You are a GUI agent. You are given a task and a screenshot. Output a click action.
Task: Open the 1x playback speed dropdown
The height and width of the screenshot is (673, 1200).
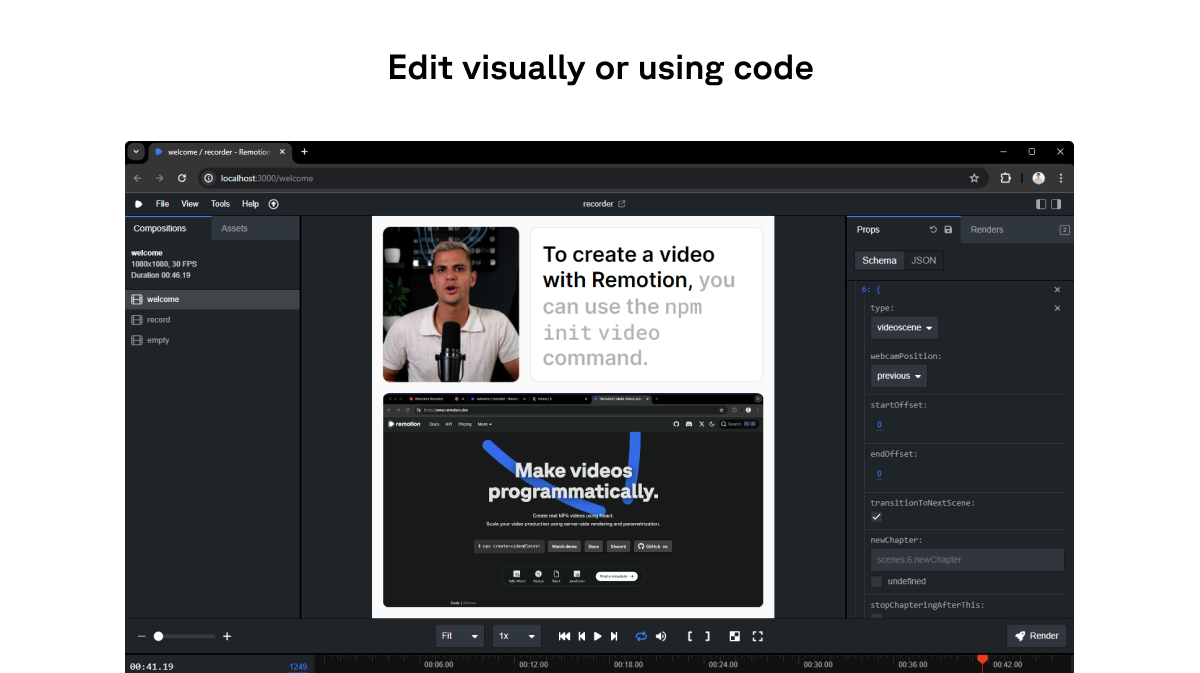tap(517, 636)
